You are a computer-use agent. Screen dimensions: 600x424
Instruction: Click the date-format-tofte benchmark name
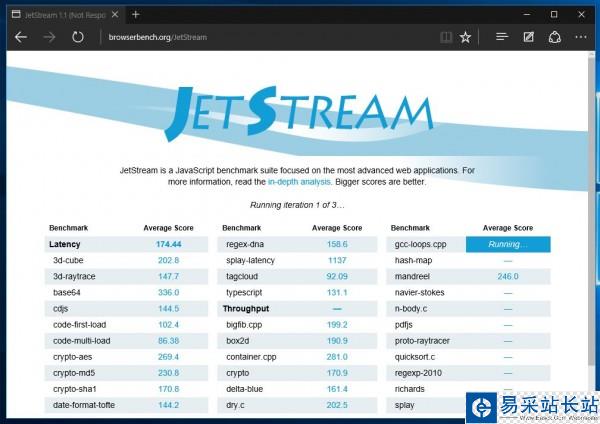[x=84, y=405]
